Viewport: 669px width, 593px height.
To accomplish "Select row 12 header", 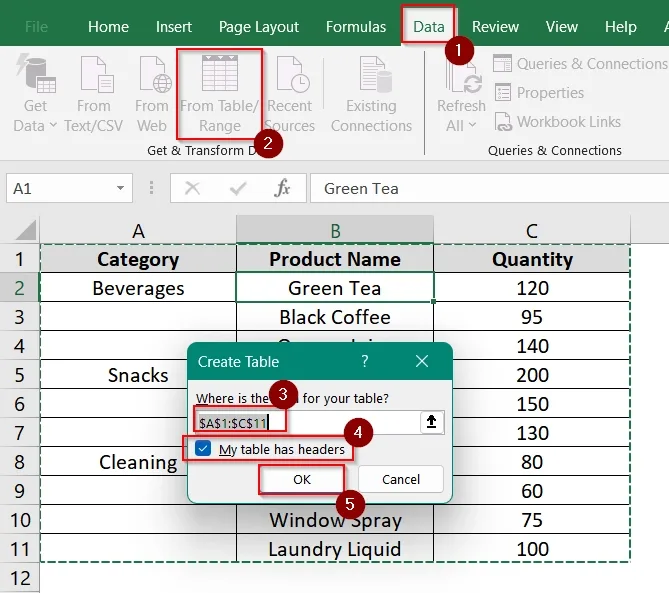I will tap(19, 578).
